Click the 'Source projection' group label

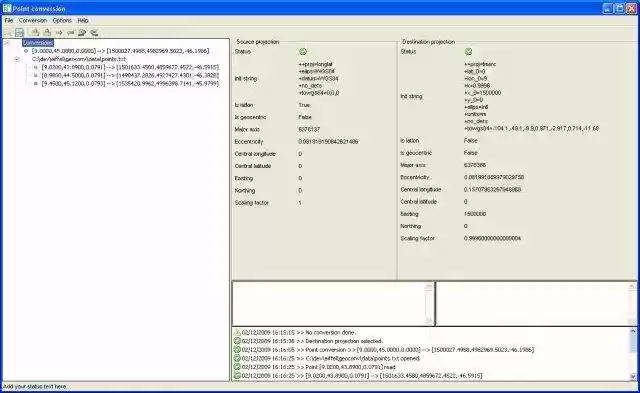click(258, 42)
